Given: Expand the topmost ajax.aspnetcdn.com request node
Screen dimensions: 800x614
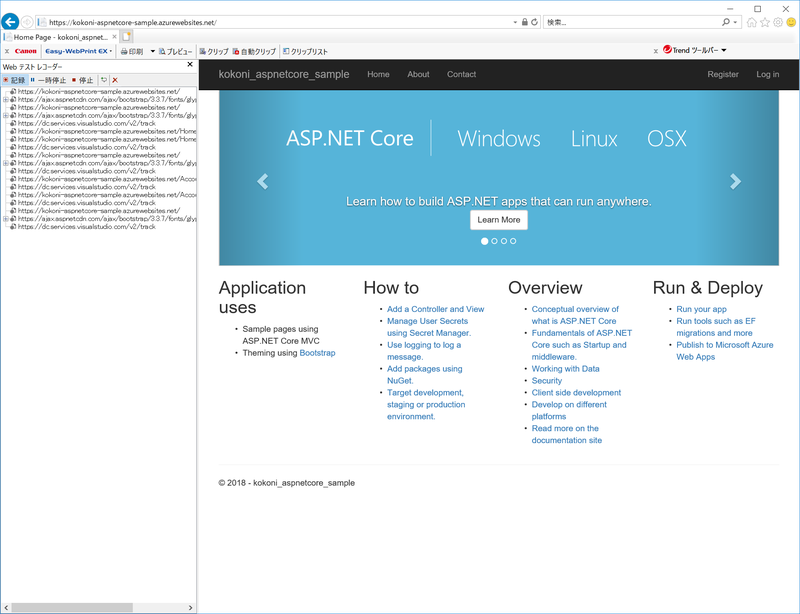Looking at the screenshot, I should tap(6, 100).
